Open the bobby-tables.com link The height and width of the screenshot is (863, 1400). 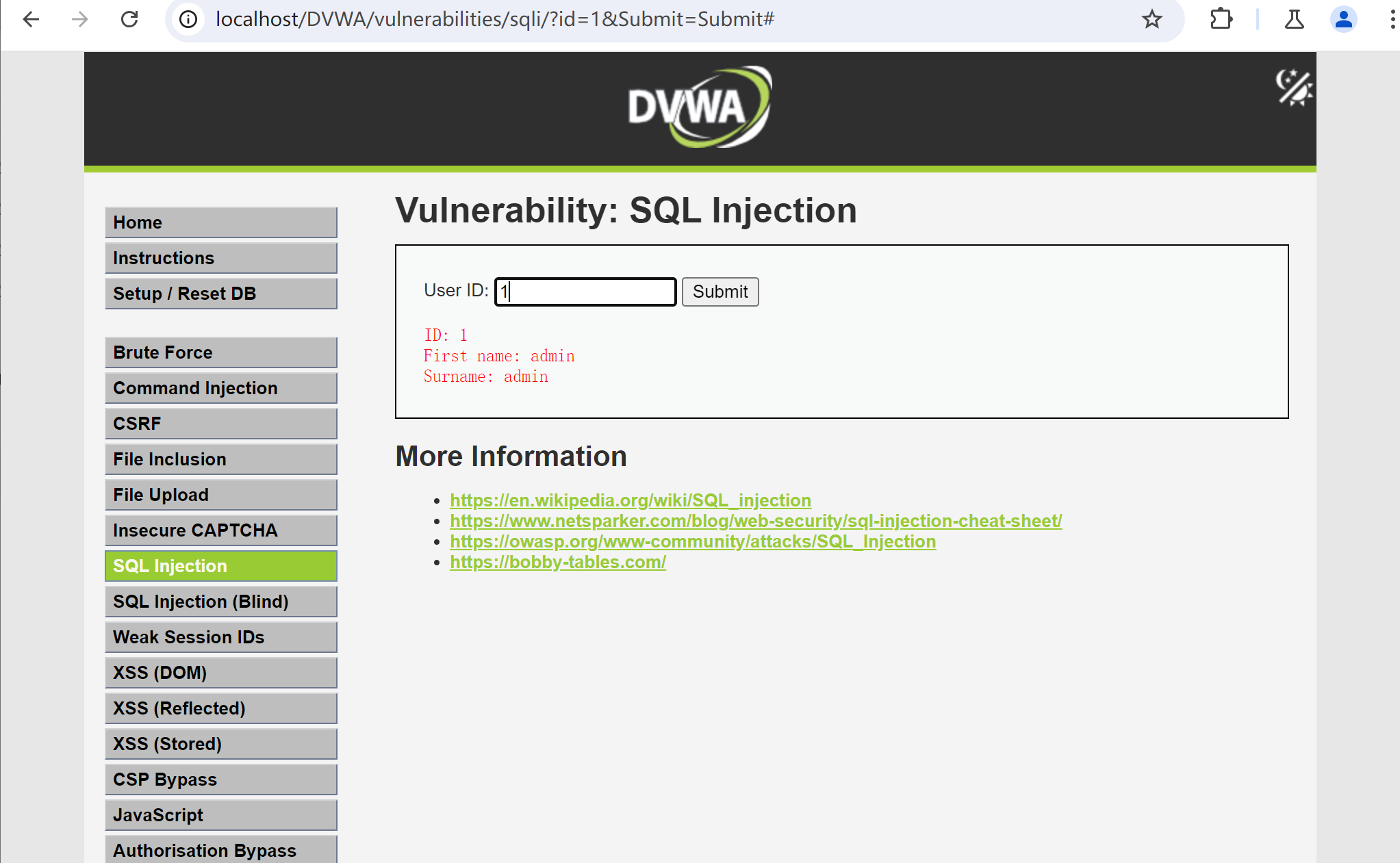click(x=557, y=562)
